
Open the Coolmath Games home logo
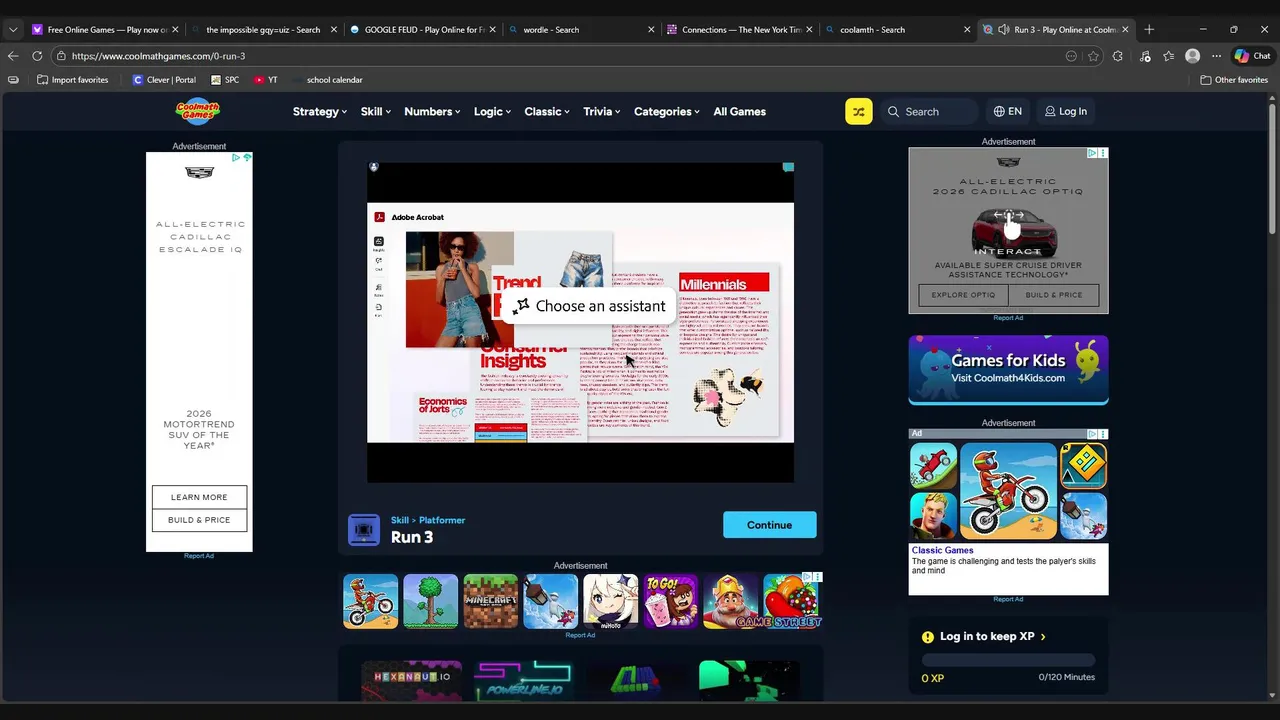click(x=197, y=111)
